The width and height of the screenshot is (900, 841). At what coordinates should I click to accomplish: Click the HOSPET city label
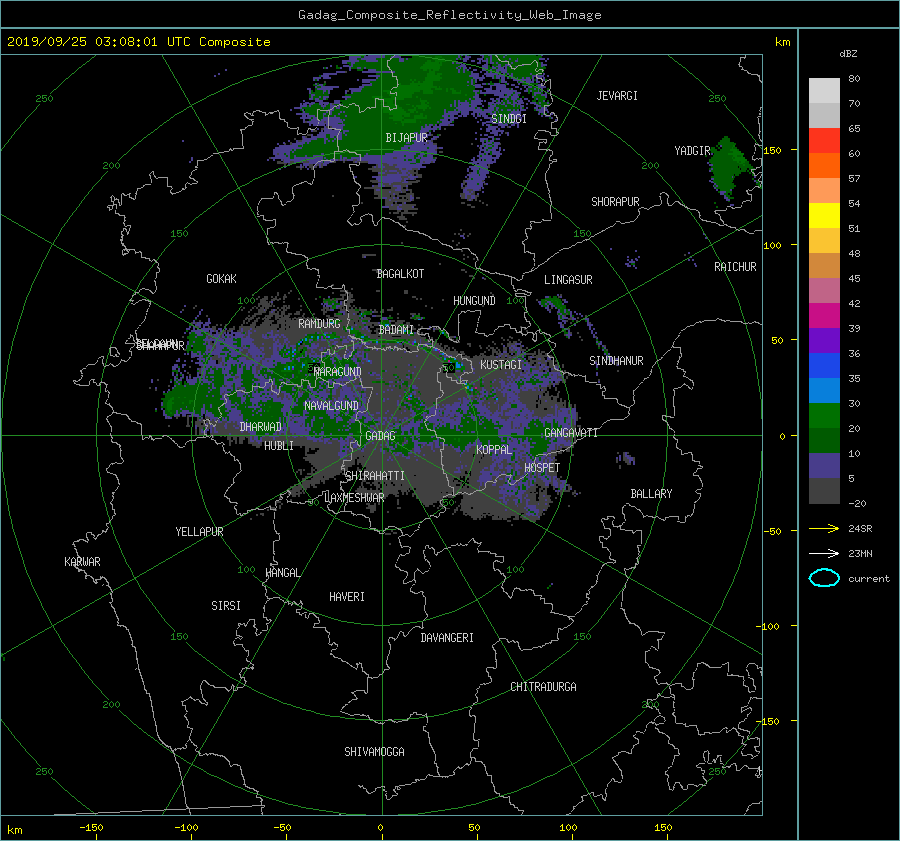[542, 468]
